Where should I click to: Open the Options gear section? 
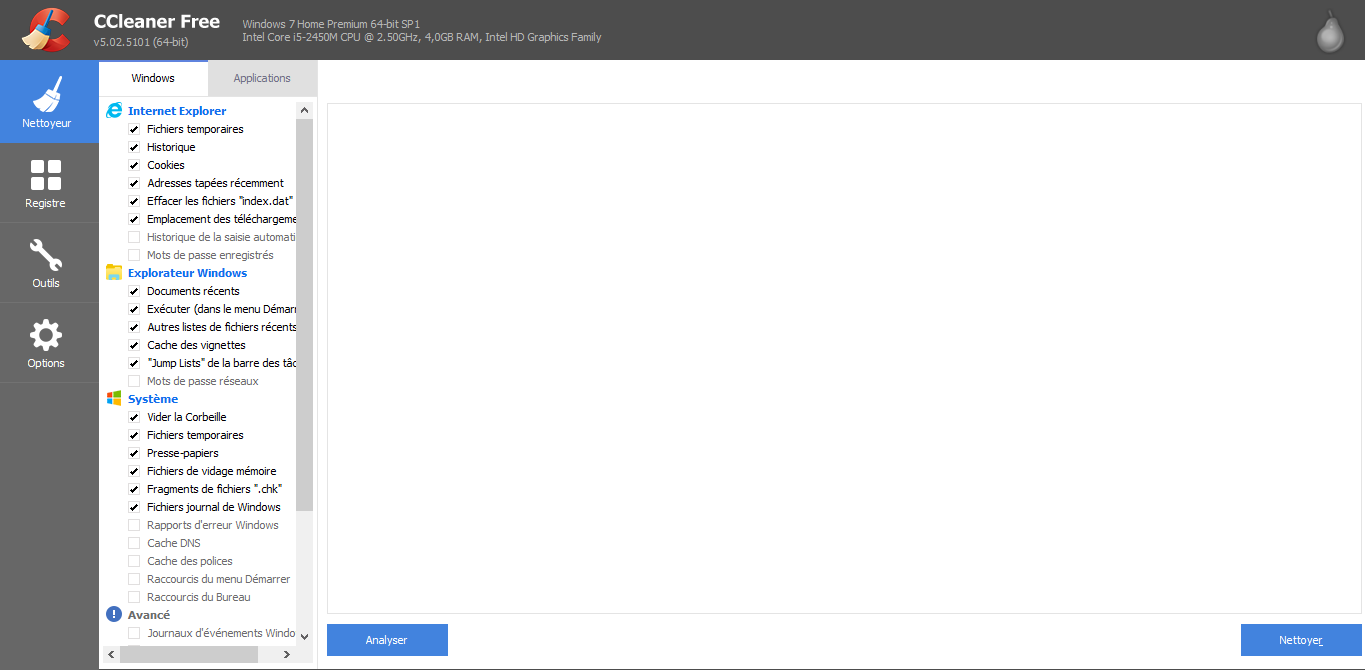point(49,343)
